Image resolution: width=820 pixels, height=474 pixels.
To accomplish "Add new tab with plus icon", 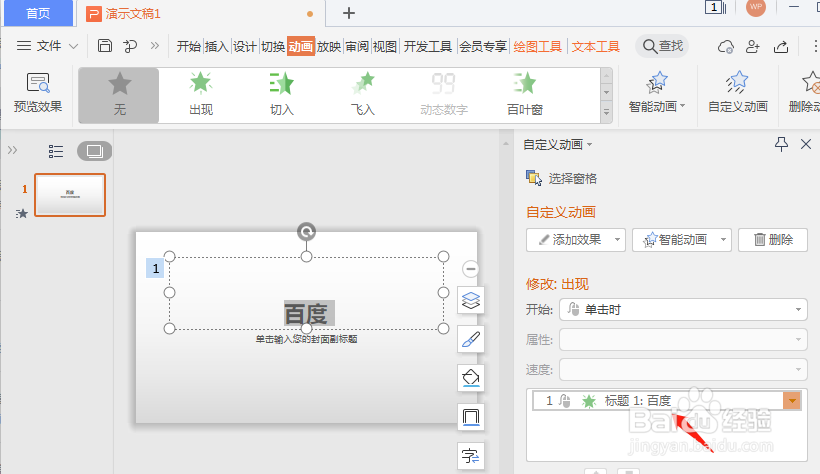I will pyautogui.click(x=349, y=13).
